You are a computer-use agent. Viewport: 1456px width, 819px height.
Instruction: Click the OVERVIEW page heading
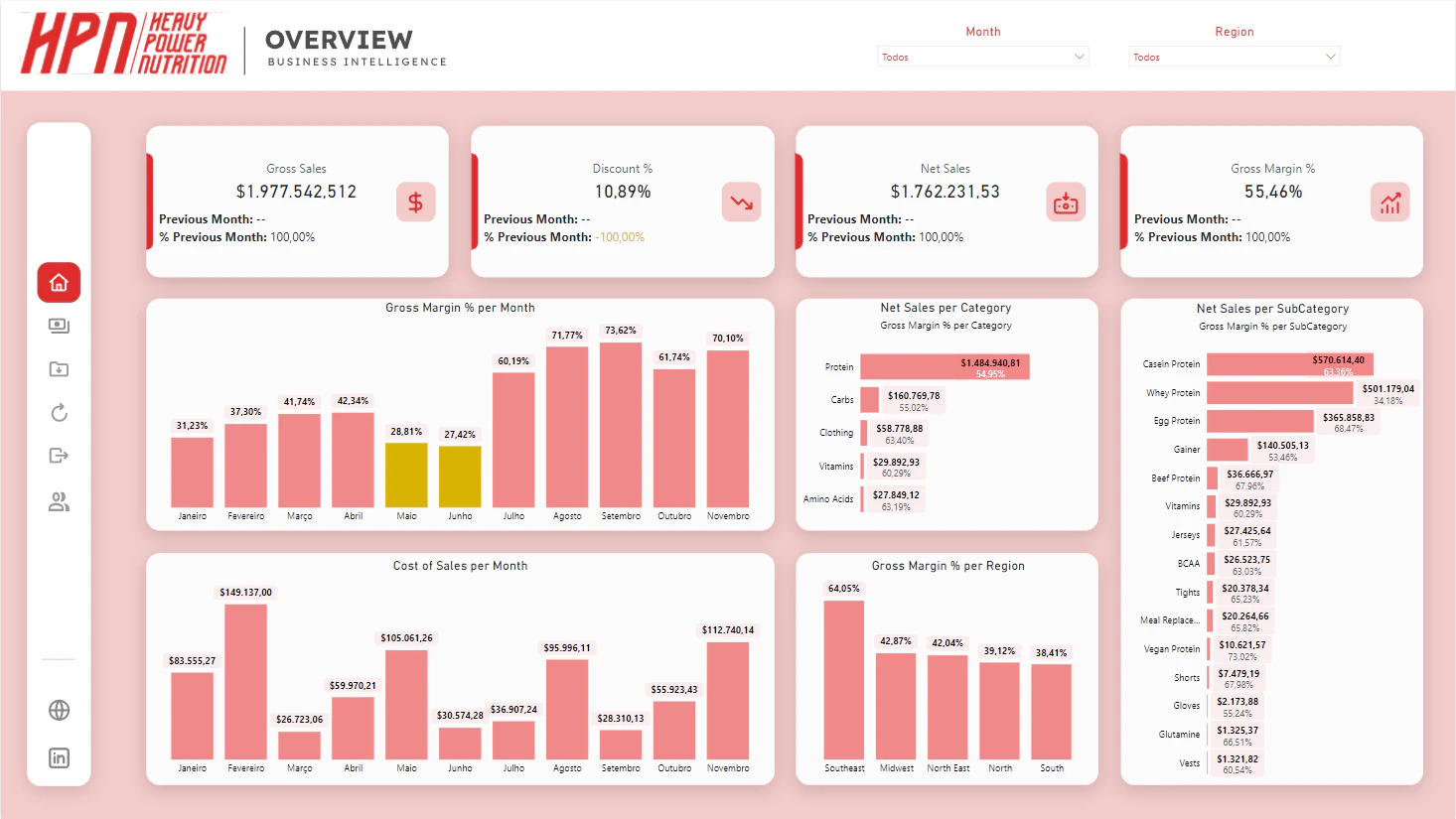(x=339, y=40)
